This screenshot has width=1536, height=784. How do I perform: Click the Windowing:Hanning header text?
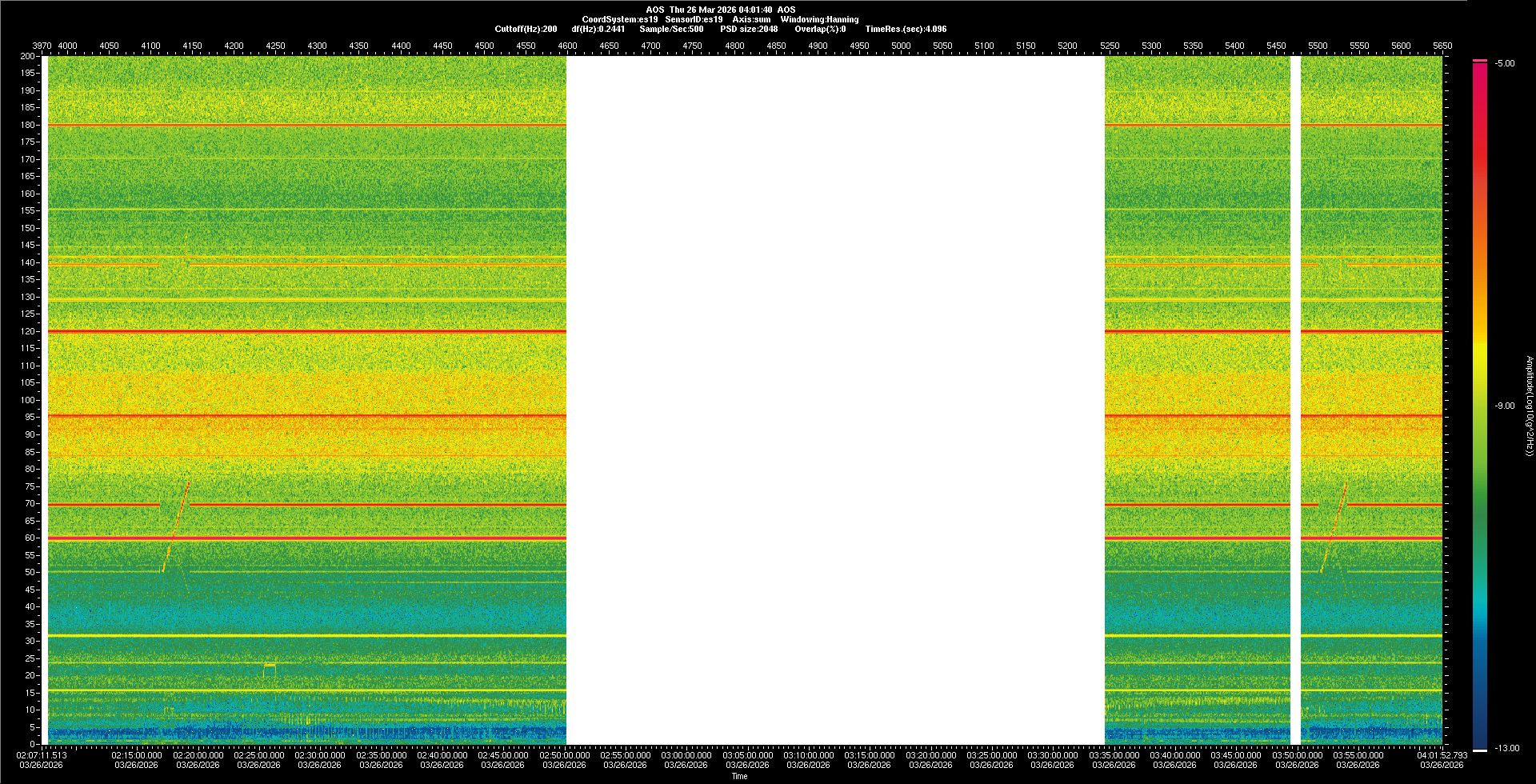pos(819,19)
